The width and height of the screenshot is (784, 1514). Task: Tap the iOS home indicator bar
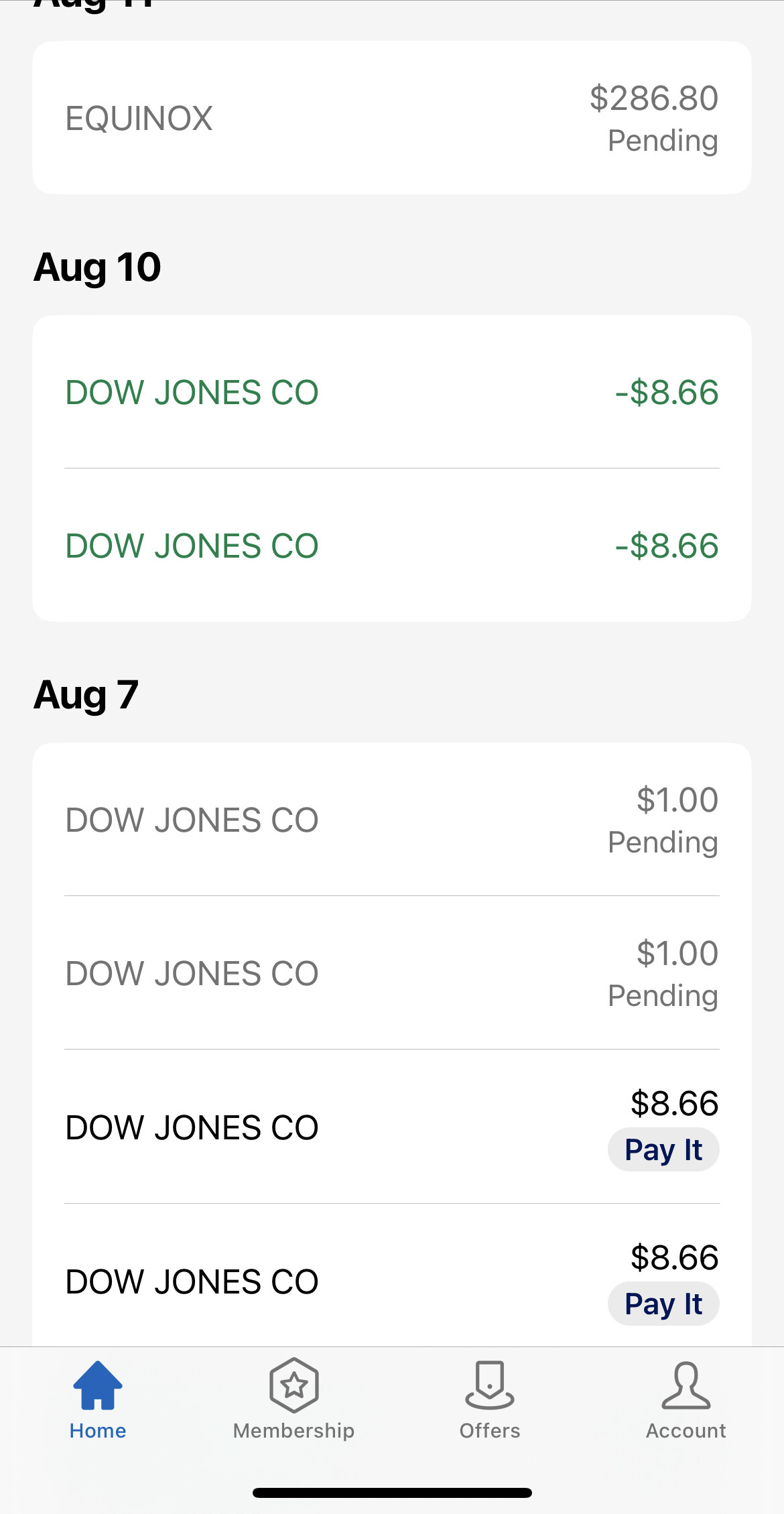click(392, 1493)
